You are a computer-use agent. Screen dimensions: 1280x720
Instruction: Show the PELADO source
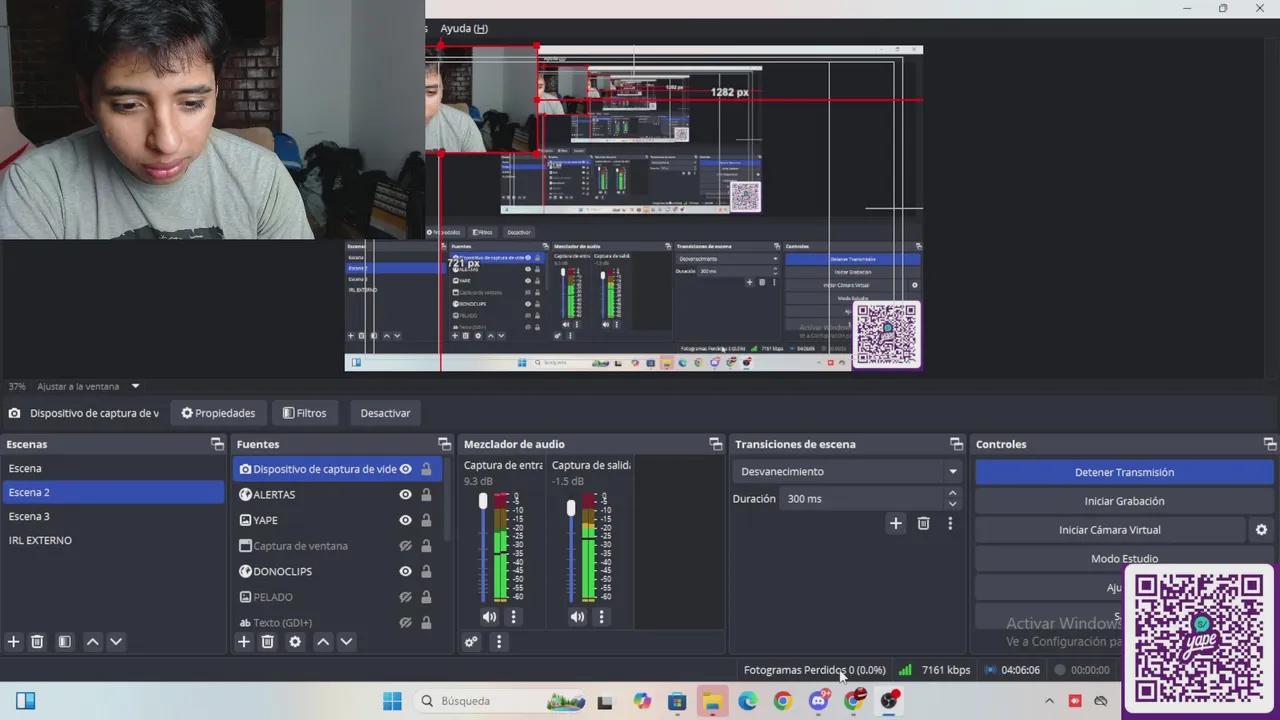click(x=406, y=597)
